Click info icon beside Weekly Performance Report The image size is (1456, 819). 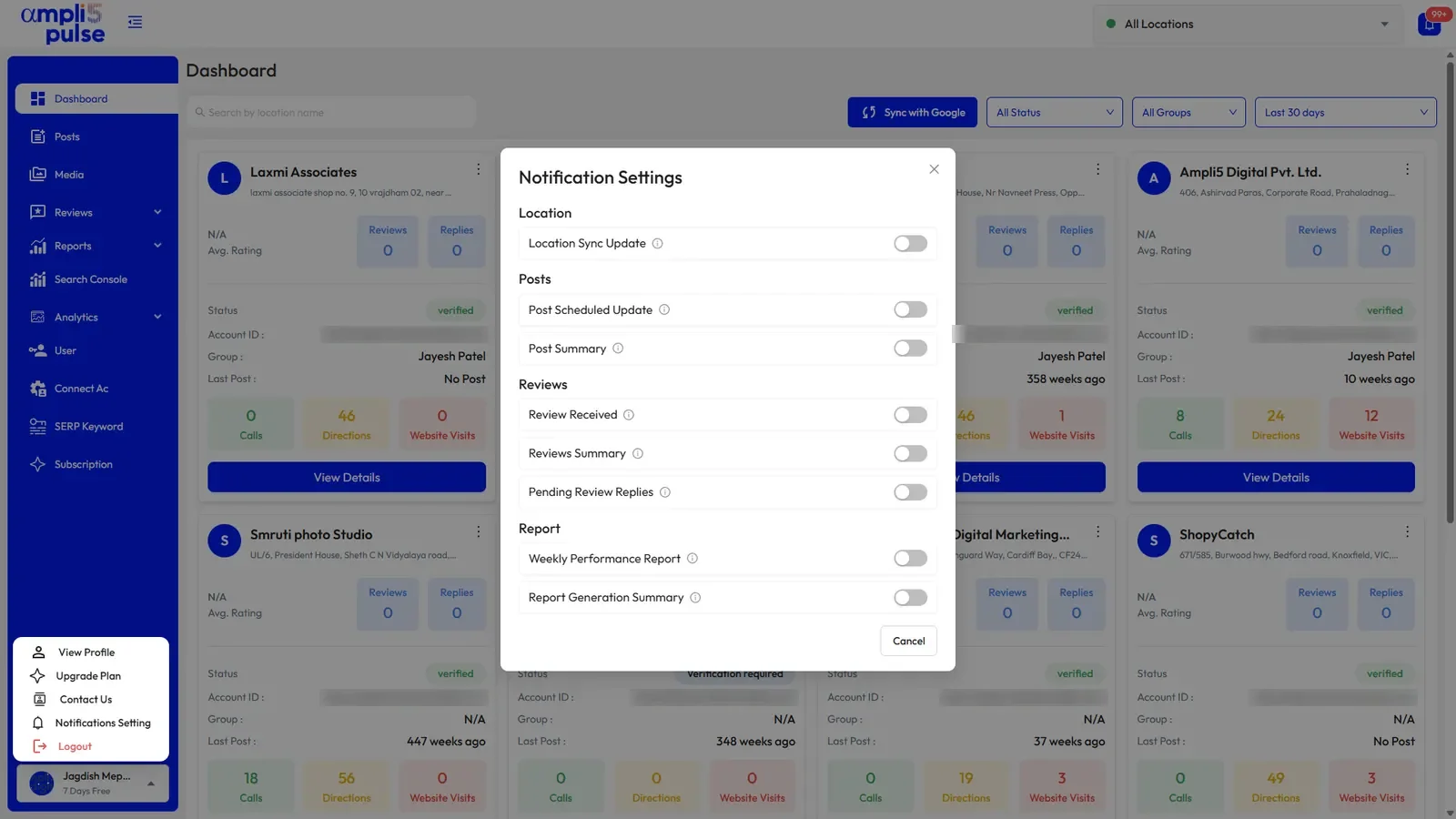point(693,559)
